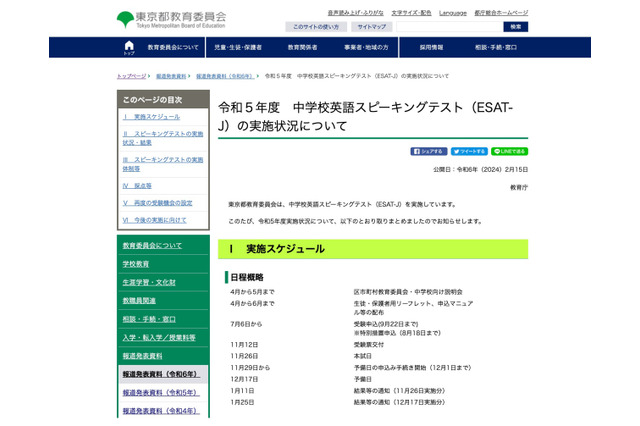Image resolution: width=640 pixels, height=426 pixels.
Task: Open 学校教育 in the green sidebar
Action: pos(136,263)
